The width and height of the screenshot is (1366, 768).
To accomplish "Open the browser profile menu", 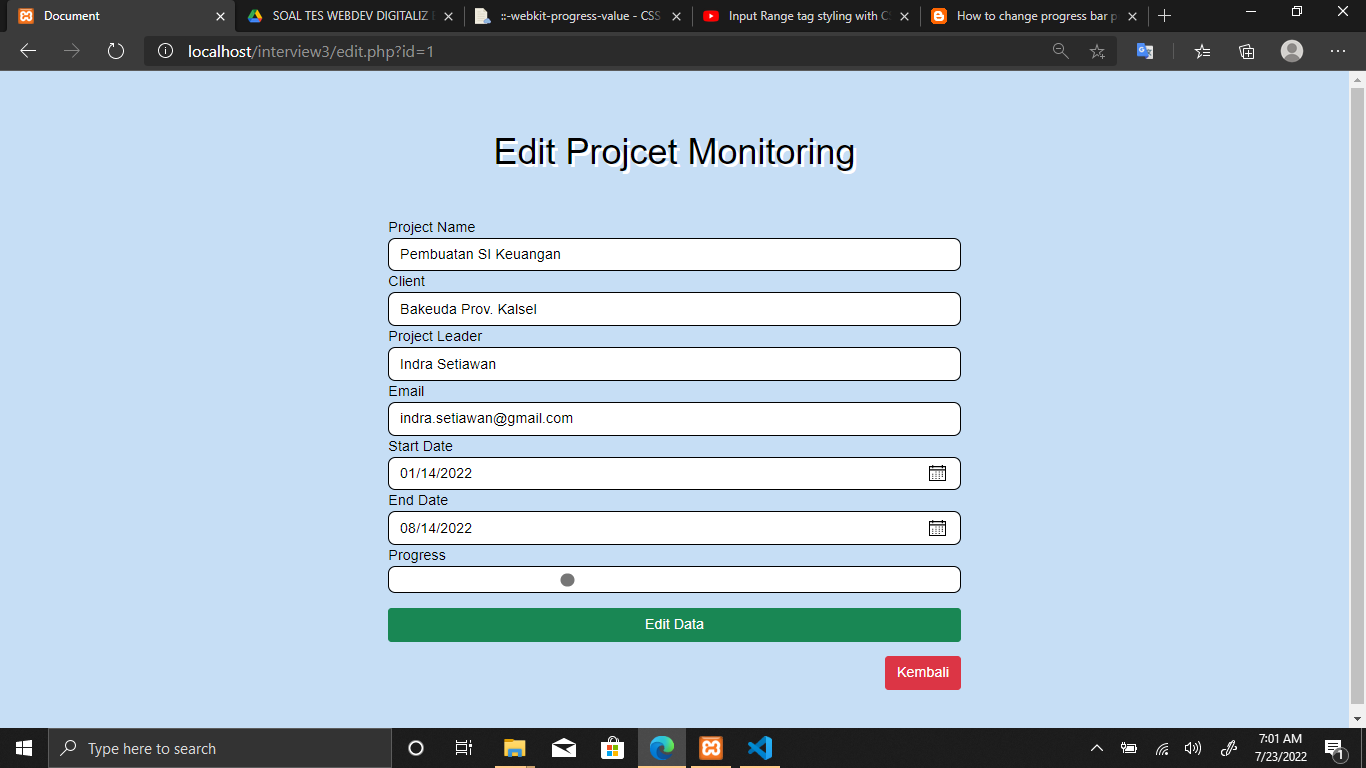I will (x=1292, y=51).
